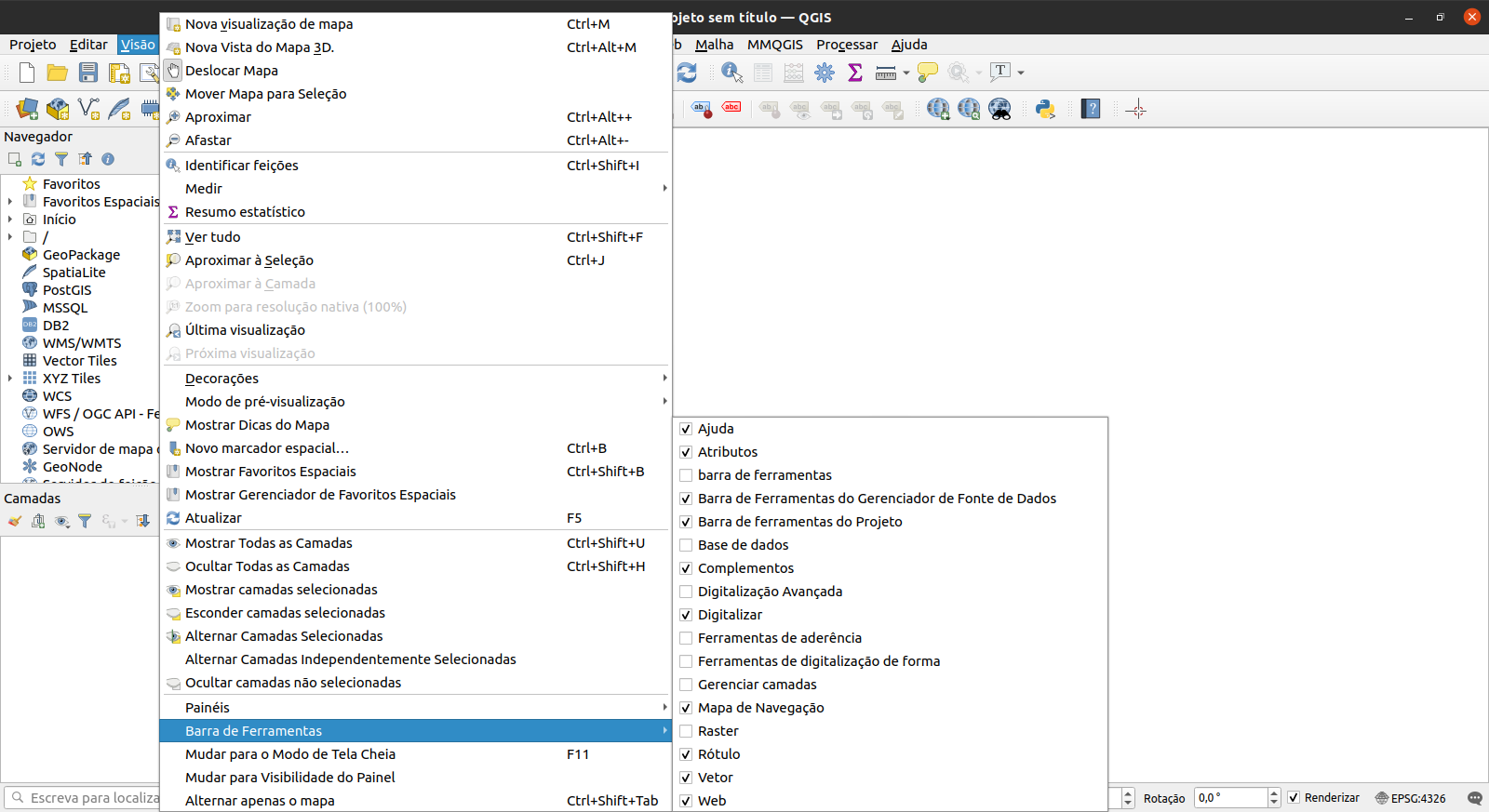Uncheck the Ajuda toolbar checkbox
The width and height of the screenshot is (1489, 812).
686,429
